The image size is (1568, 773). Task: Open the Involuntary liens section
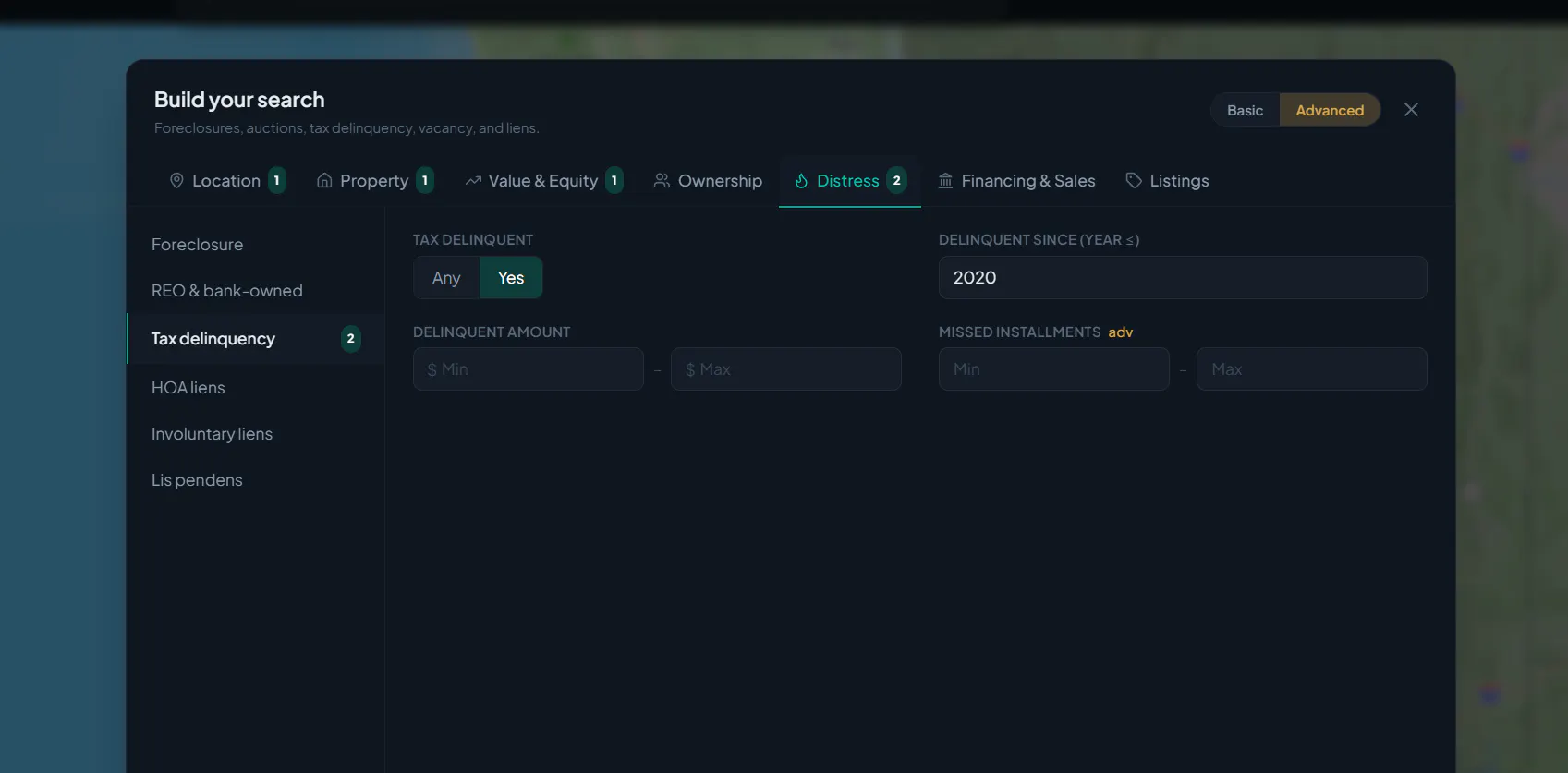pyautogui.click(x=255, y=434)
